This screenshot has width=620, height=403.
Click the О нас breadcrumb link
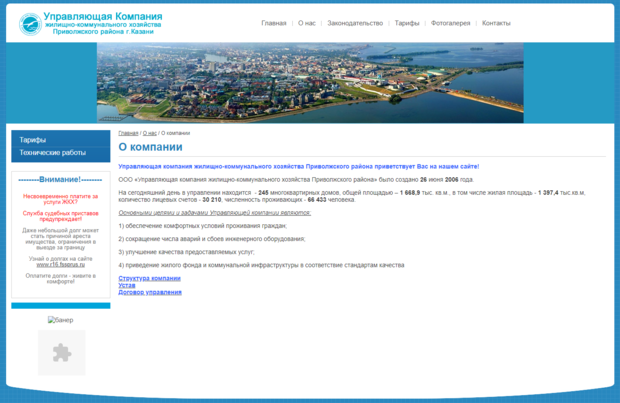[x=149, y=132]
